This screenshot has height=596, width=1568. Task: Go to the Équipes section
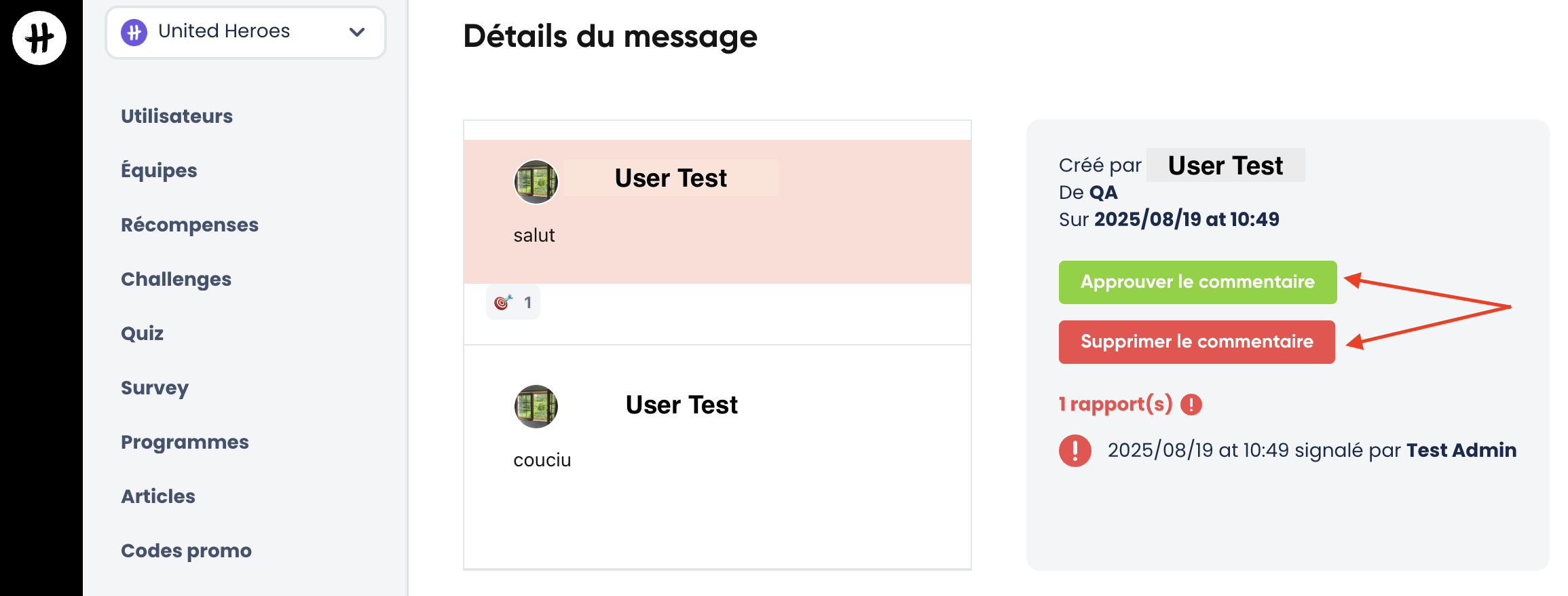(159, 170)
